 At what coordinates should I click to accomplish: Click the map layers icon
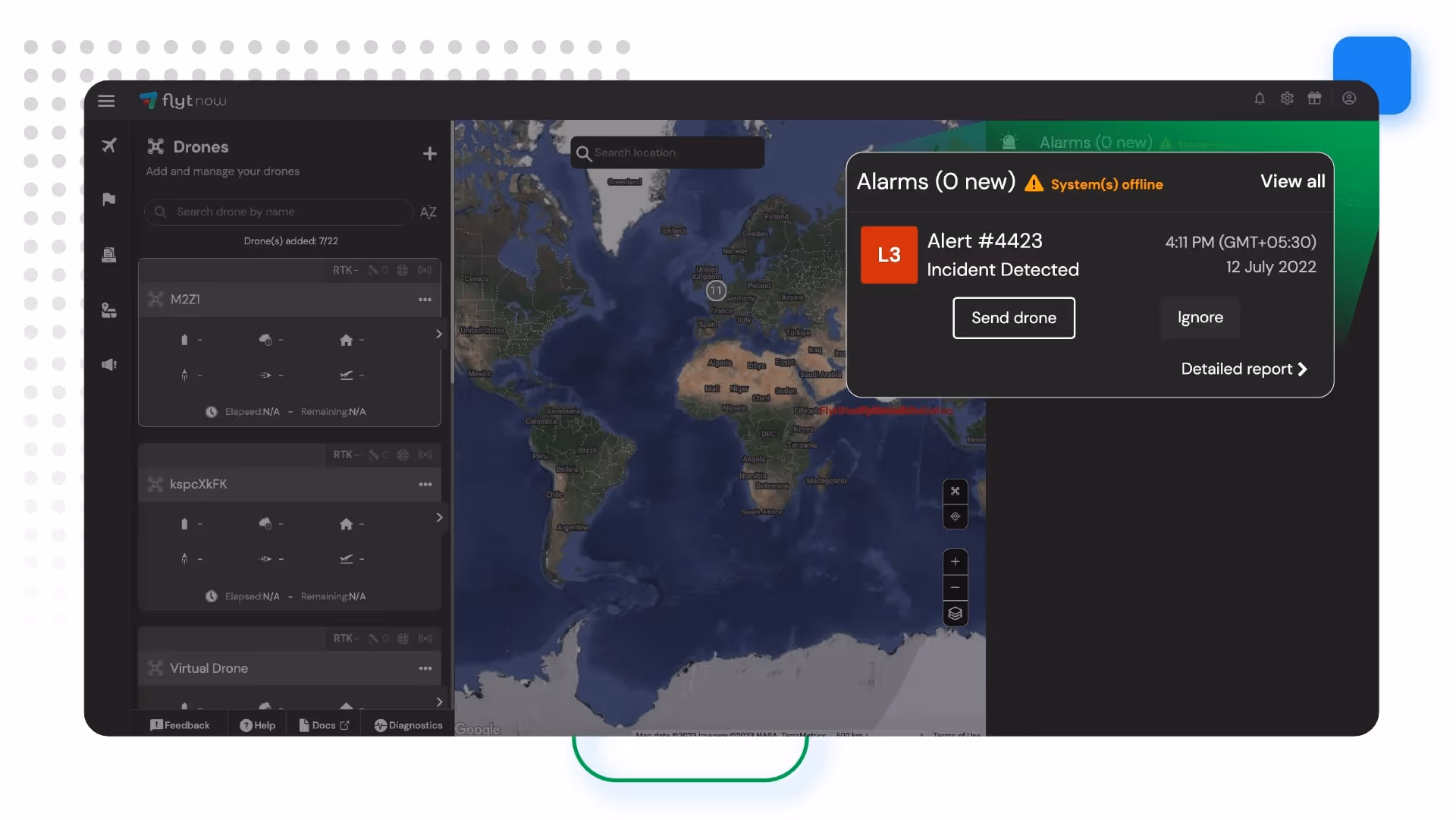(955, 614)
